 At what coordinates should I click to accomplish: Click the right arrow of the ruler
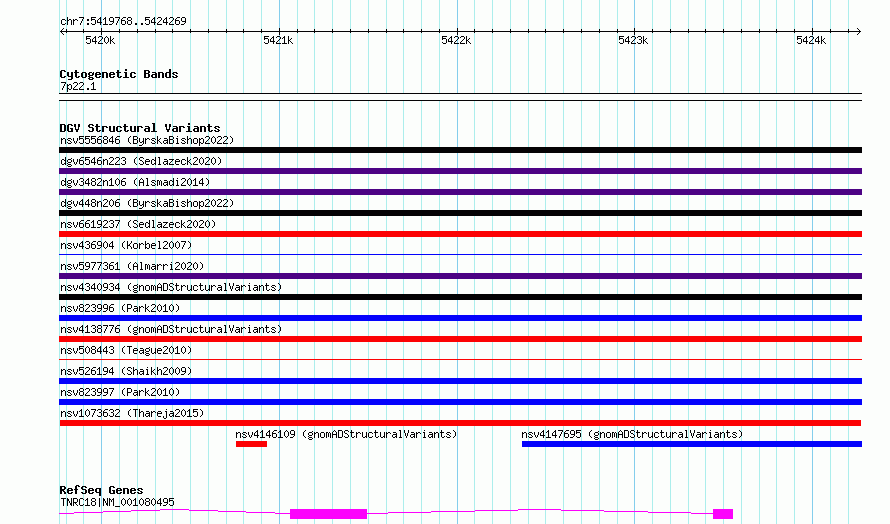pos(858,32)
